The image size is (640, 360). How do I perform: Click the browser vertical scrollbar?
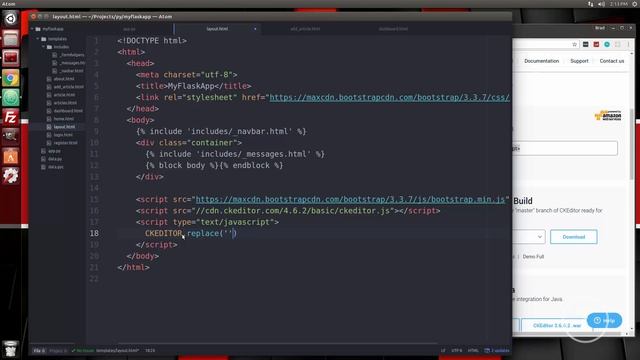click(632, 144)
